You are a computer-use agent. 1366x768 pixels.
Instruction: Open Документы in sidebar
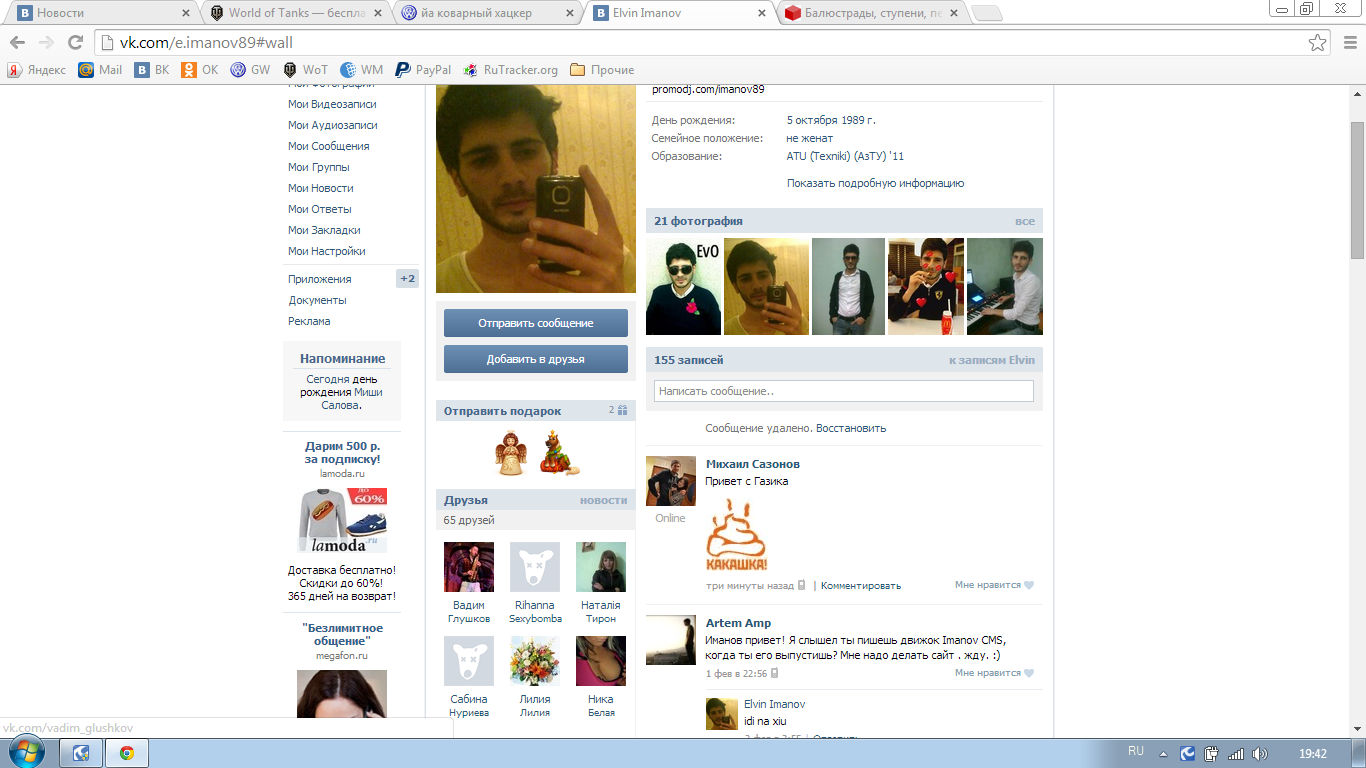tap(318, 300)
